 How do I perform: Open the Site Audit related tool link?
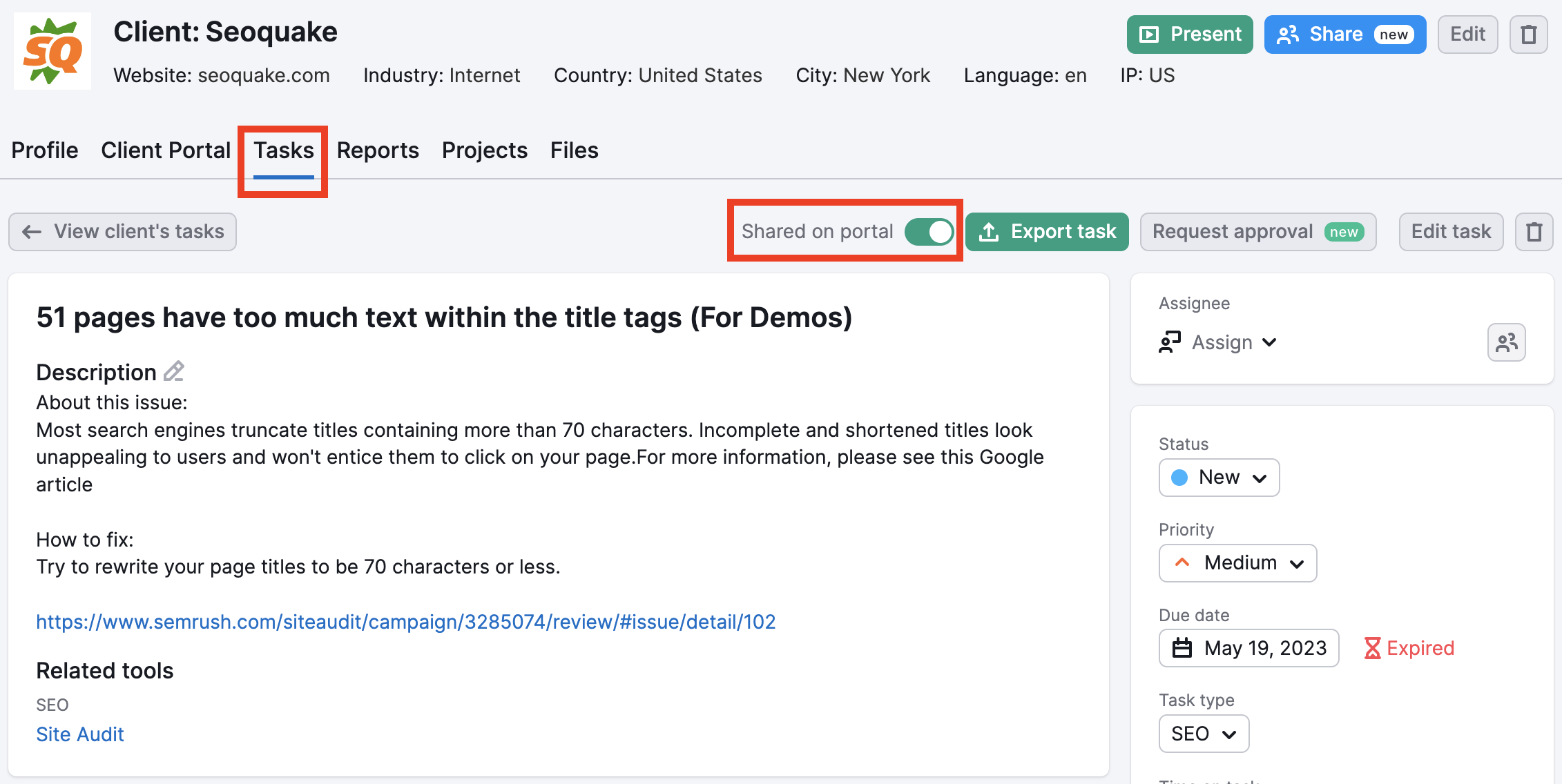coord(80,734)
